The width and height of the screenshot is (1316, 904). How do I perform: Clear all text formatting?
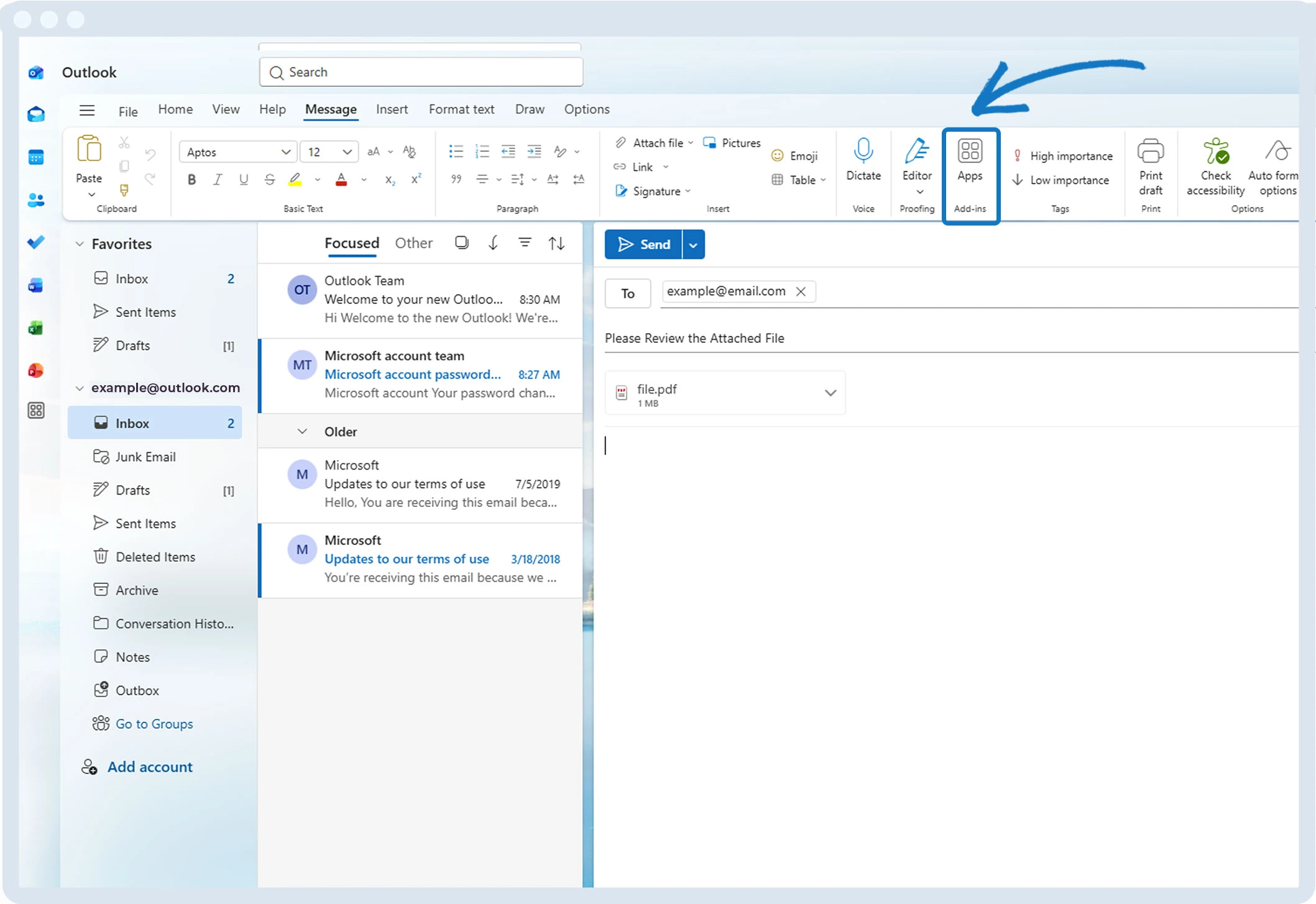[409, 152]
